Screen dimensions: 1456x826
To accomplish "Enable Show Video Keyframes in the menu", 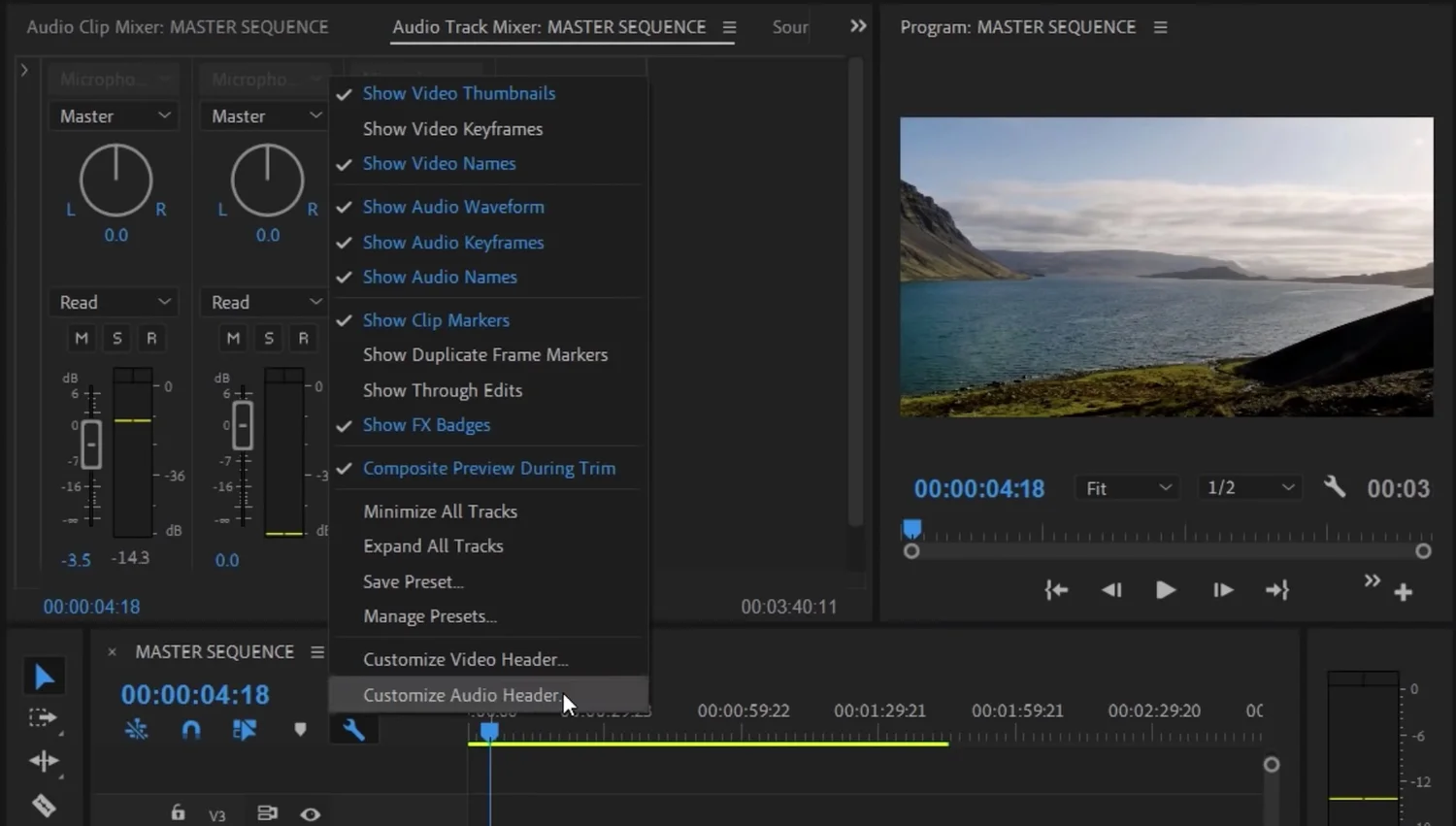I will point(452,128).
